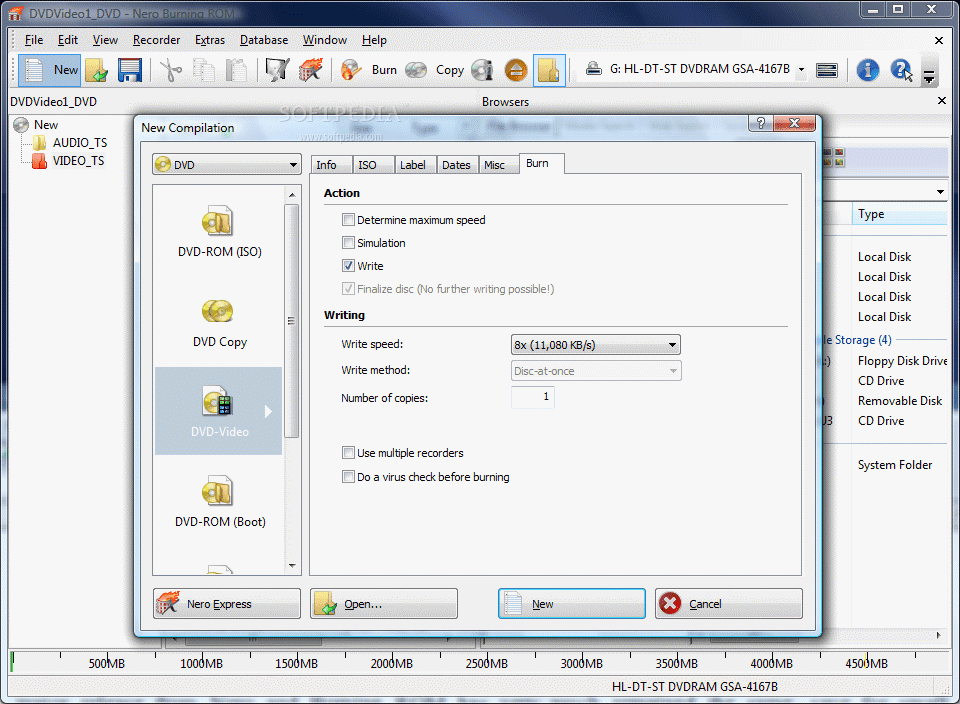
Task: Uncheck the Write checkbox
Action: point(348,266)
